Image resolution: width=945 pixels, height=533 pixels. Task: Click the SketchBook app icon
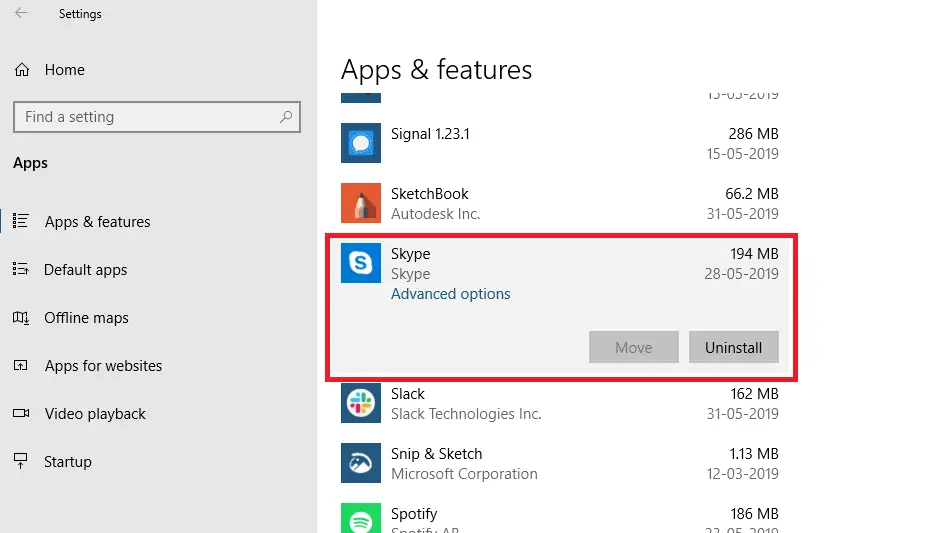point(360,203)
